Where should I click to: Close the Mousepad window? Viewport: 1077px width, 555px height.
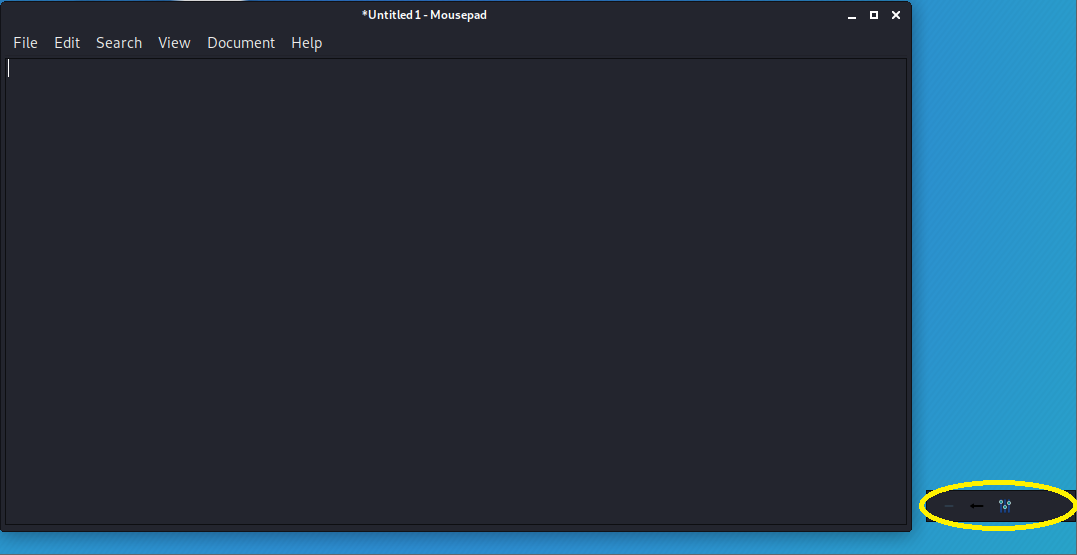pos(896,15)
